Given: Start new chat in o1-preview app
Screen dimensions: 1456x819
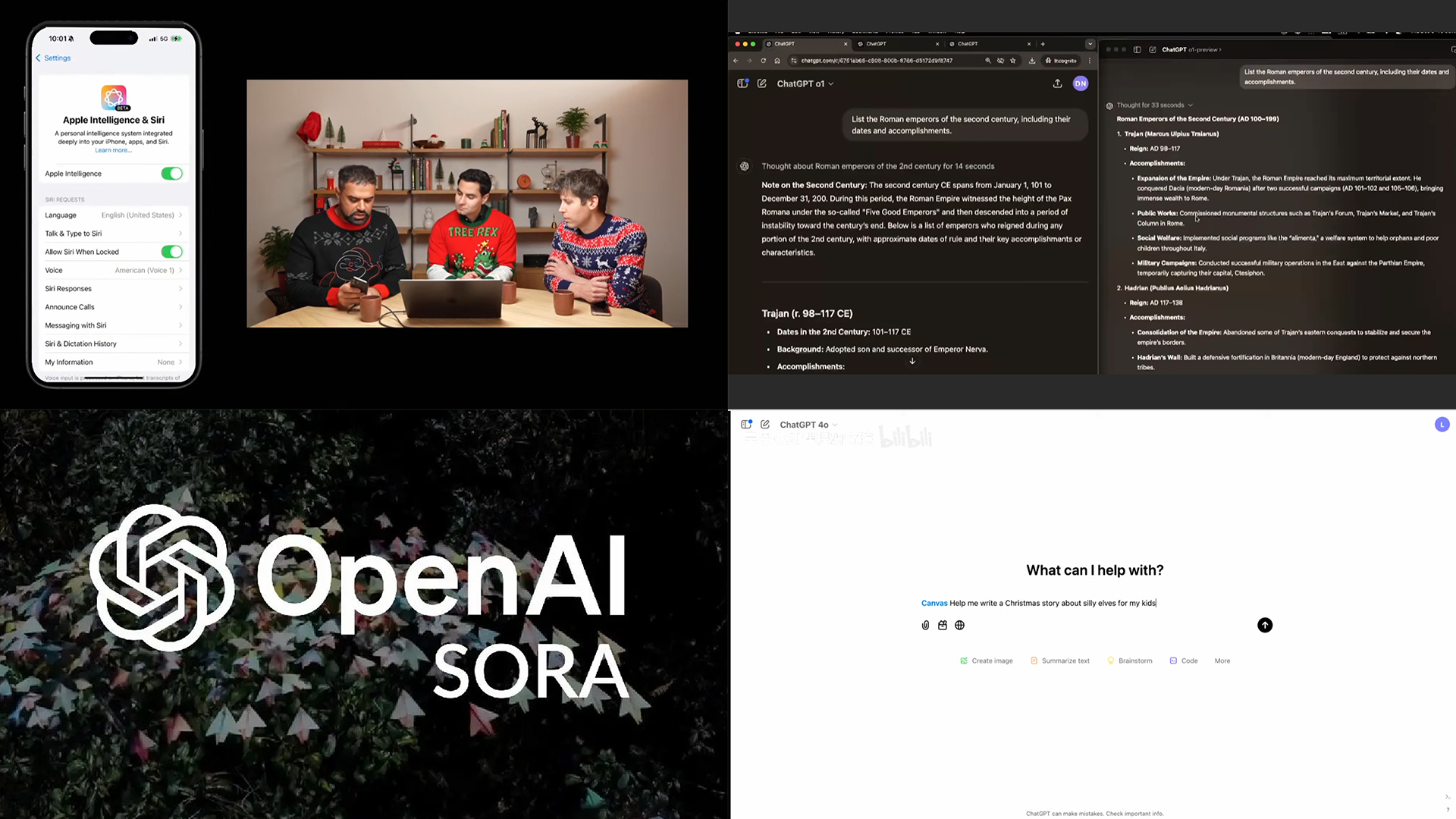Looking at the screenshot, I should 1153,50.
